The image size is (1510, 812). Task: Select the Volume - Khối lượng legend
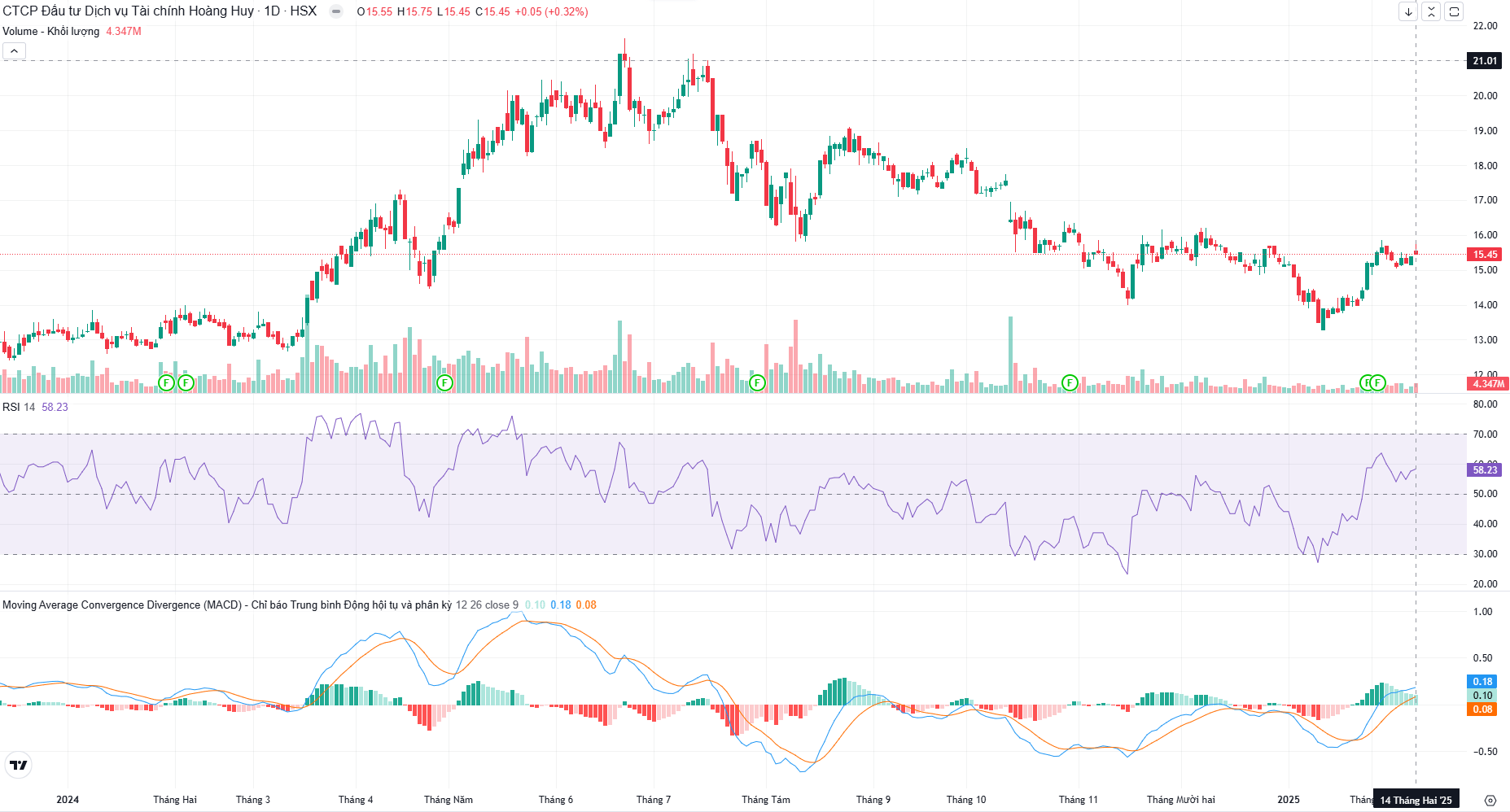tap(51, 31)
